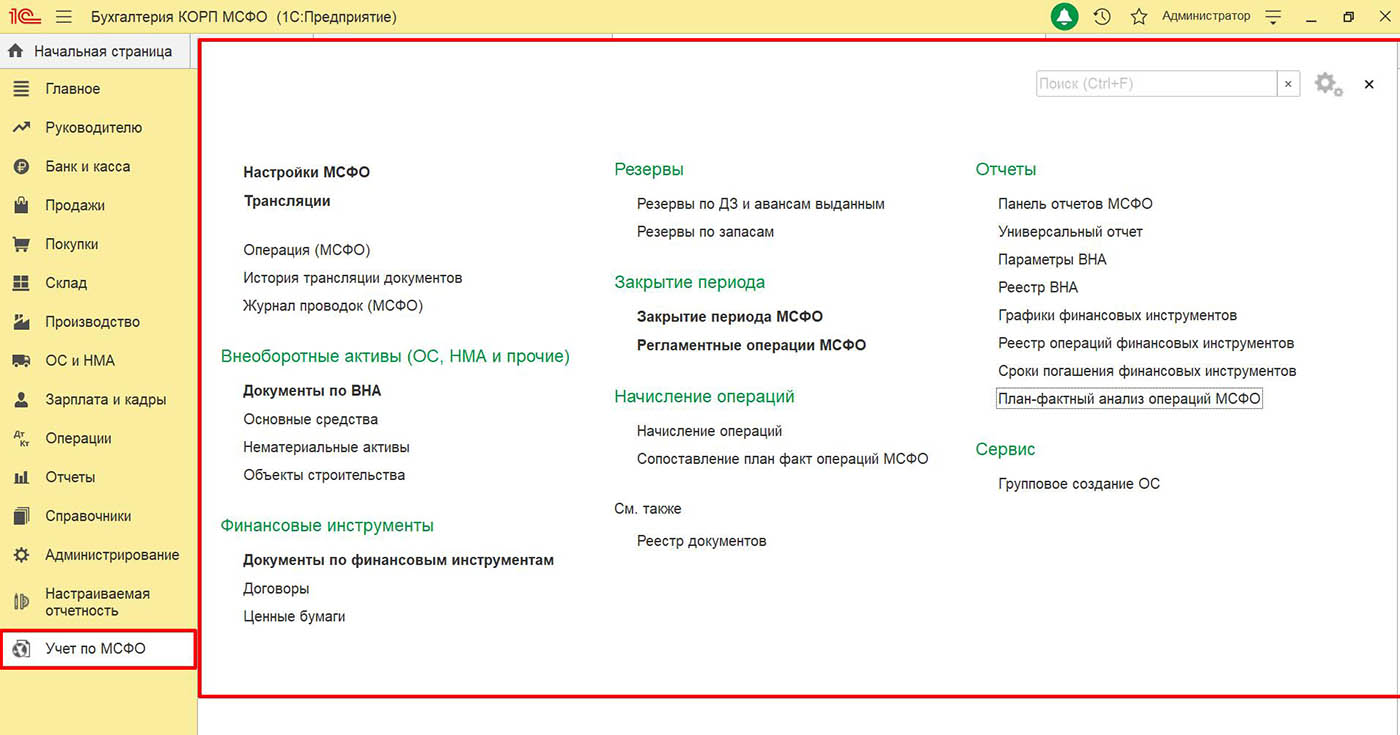1400x735 pixels.
Task: Open the history clock icon
Action: 1102,17
